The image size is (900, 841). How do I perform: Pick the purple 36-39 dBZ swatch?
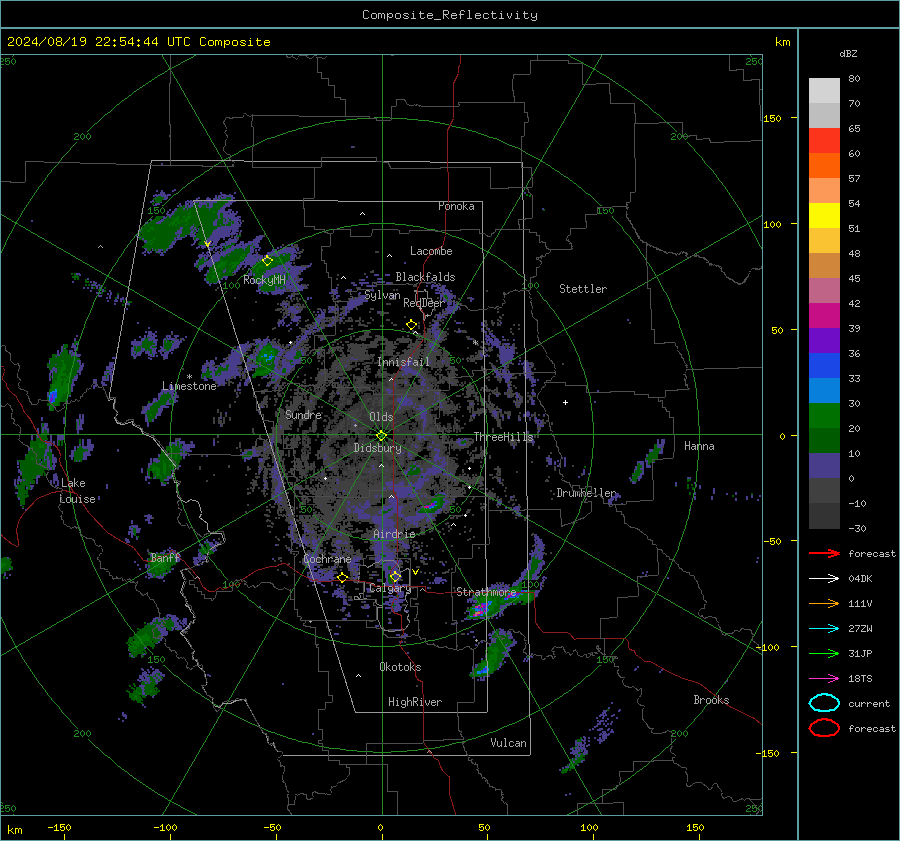[x=824, y=341]
